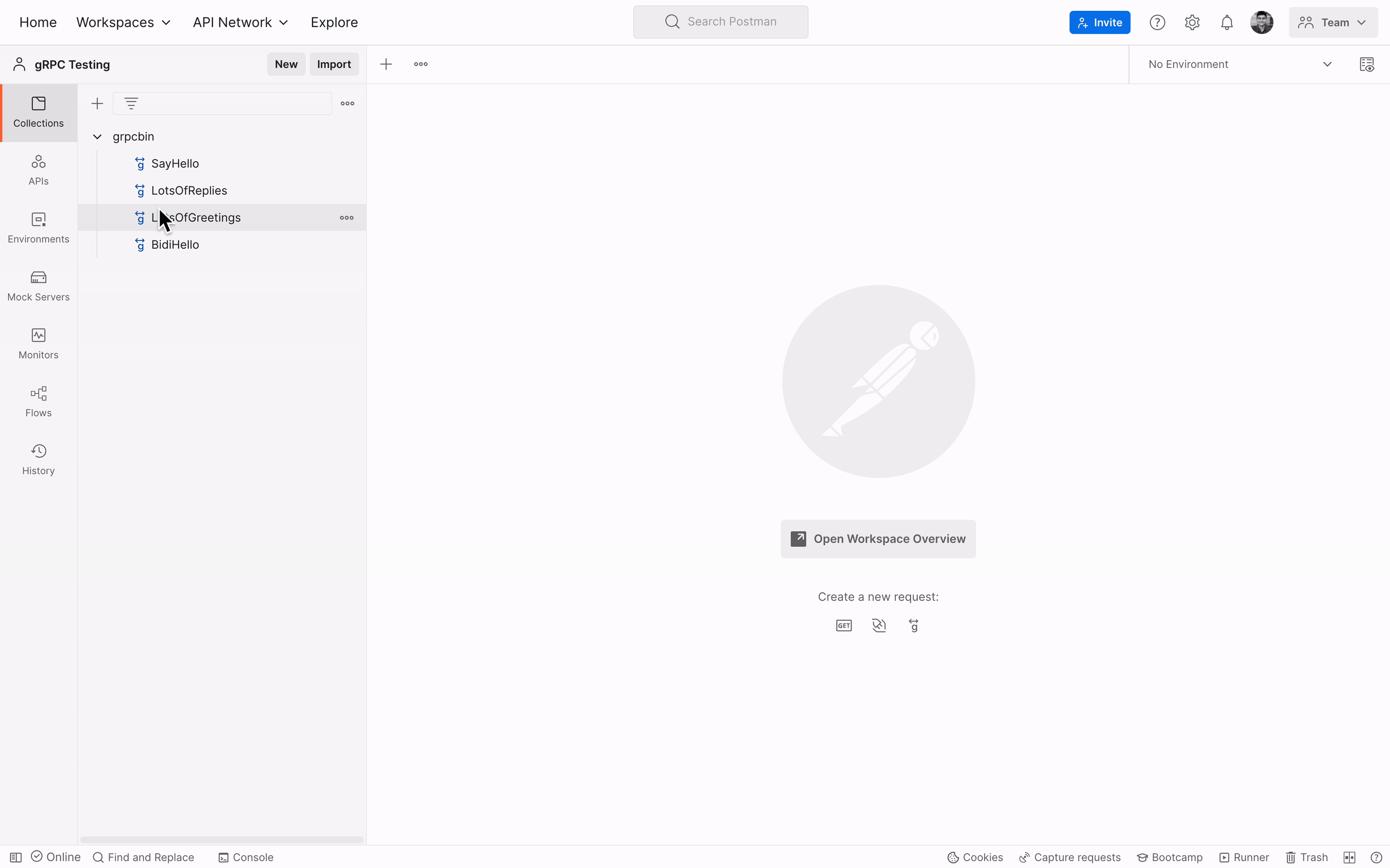Switch to the History tab
The image size is (1390, 868).
[x=39, y=459]
